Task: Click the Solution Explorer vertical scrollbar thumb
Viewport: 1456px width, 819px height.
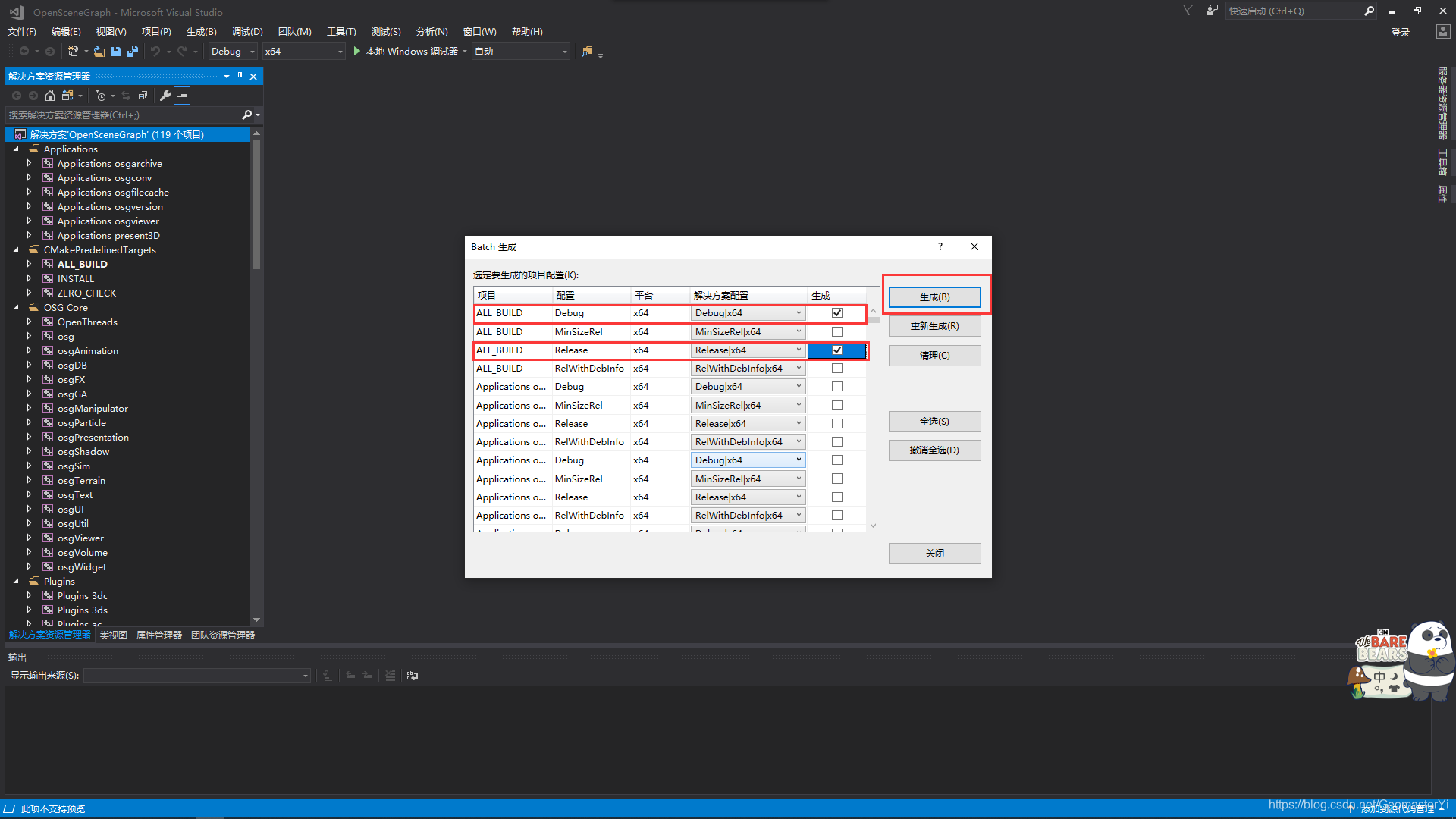Action: pyautogui.click(x=256, y=204)
